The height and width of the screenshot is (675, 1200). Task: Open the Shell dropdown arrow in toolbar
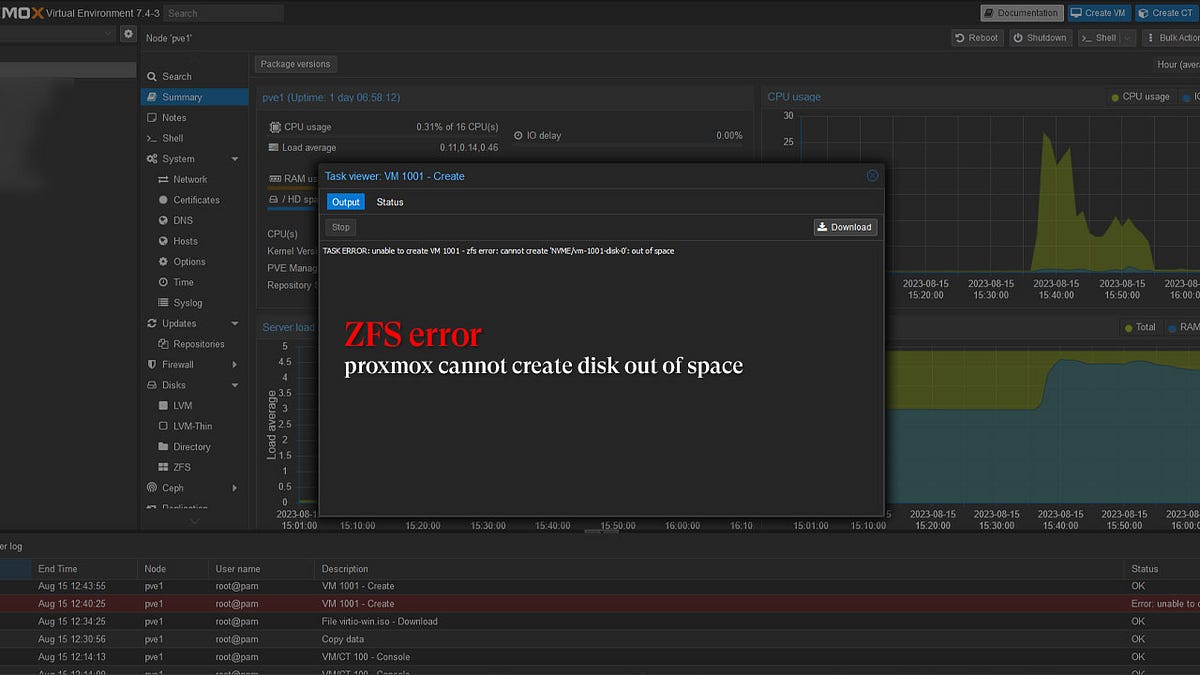click(x=1127, y=38)
